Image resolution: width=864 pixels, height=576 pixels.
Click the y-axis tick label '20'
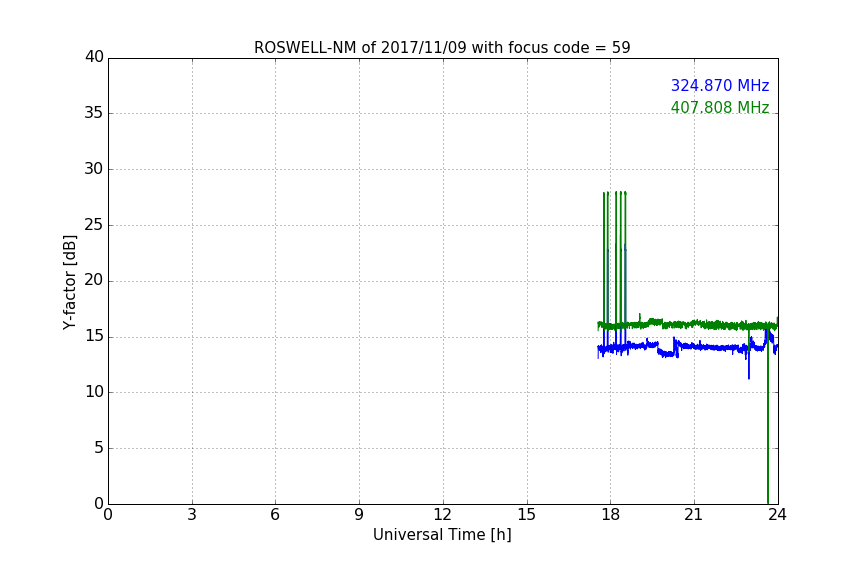(94, 280)
